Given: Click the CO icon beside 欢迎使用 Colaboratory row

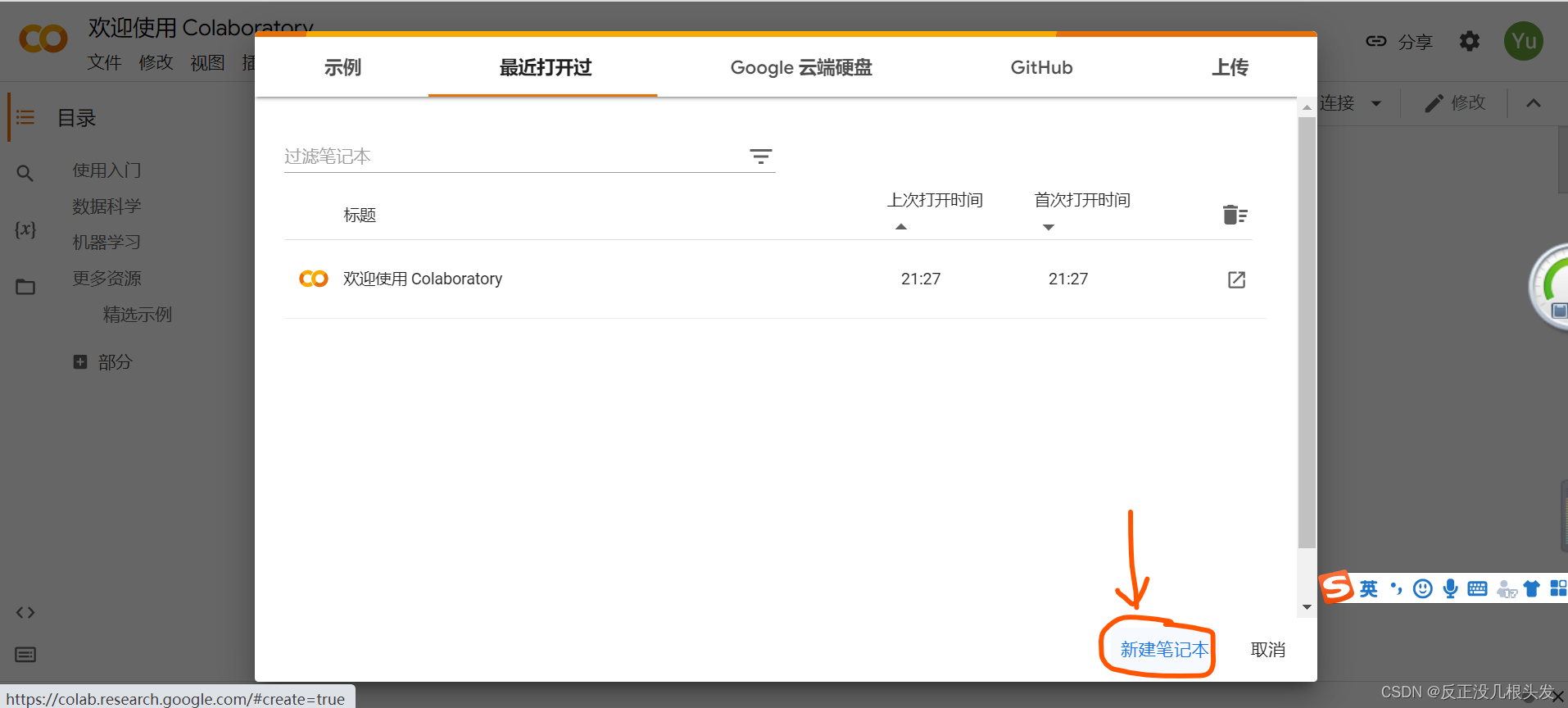Looking at the screenshot, I should (x=314, y=279).
